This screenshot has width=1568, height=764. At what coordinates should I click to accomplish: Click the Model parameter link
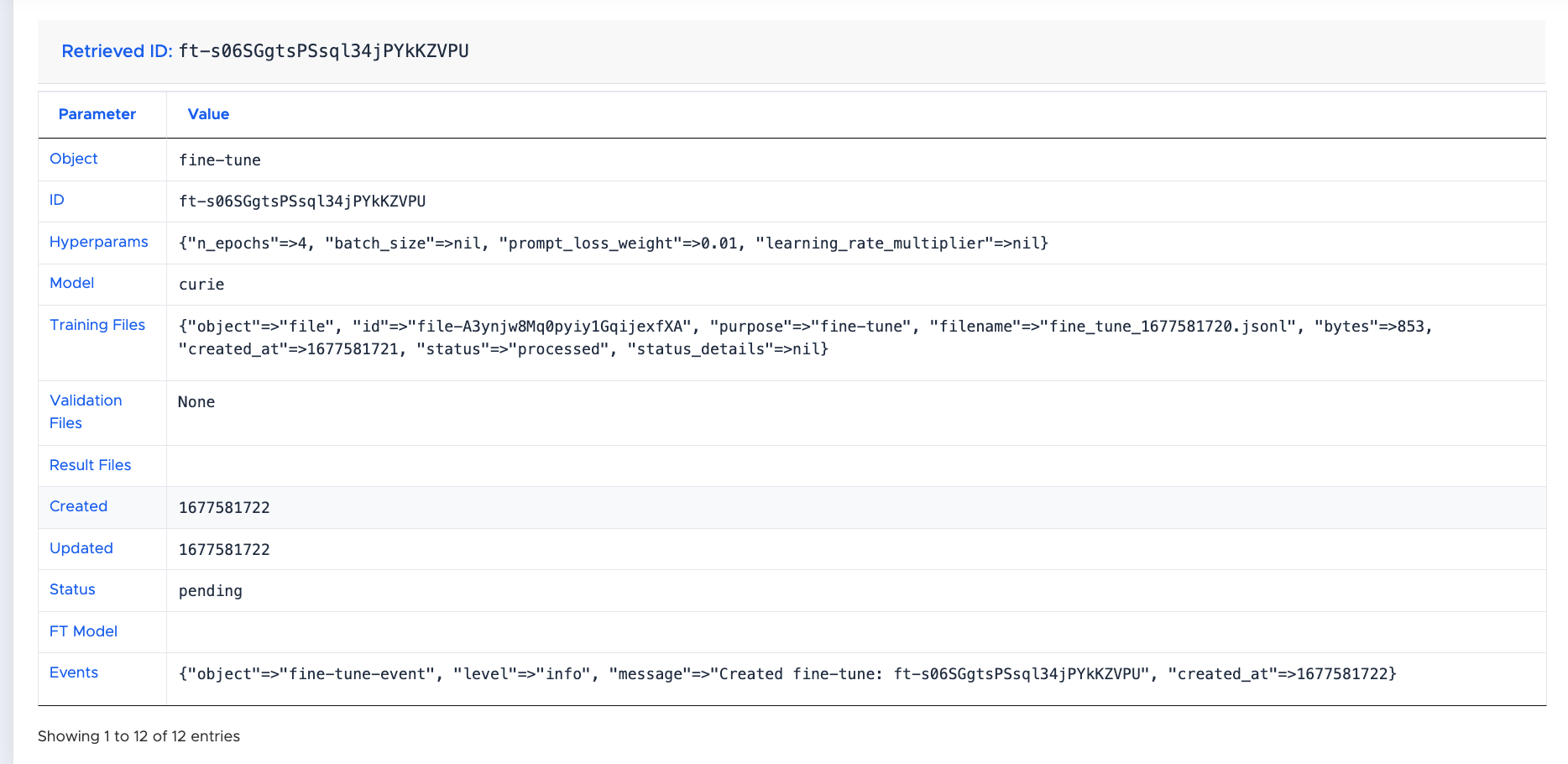(x=71, y=283)
